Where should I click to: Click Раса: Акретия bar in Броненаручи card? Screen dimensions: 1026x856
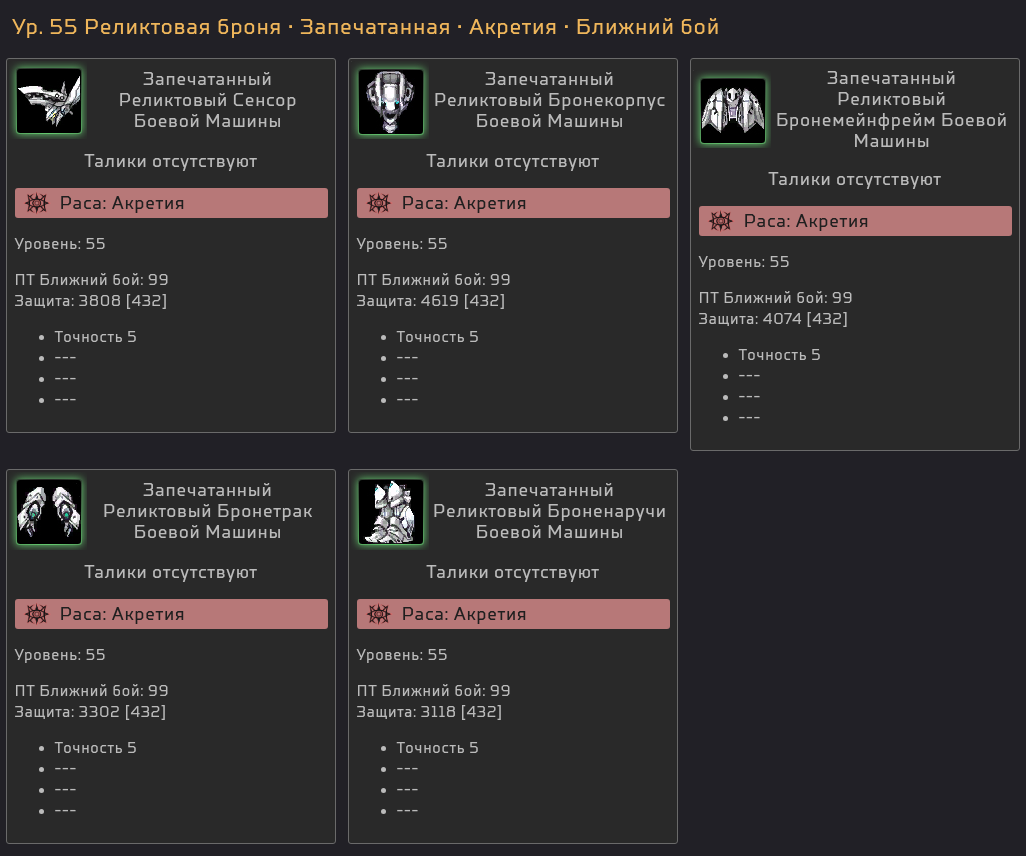[x=513, y=614]
